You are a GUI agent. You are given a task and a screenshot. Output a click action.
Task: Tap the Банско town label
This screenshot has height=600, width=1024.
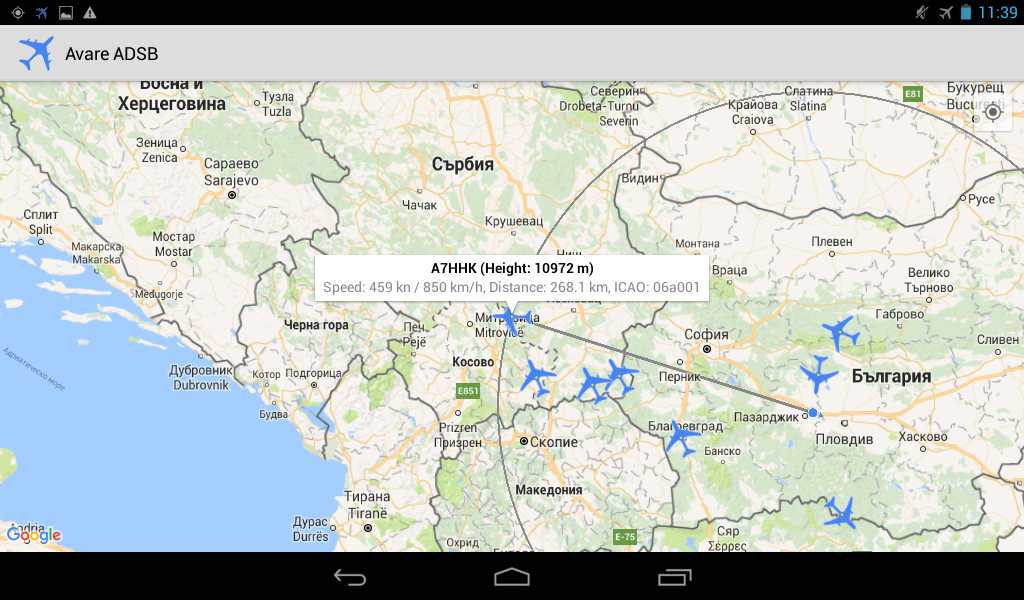pos(722,451)
